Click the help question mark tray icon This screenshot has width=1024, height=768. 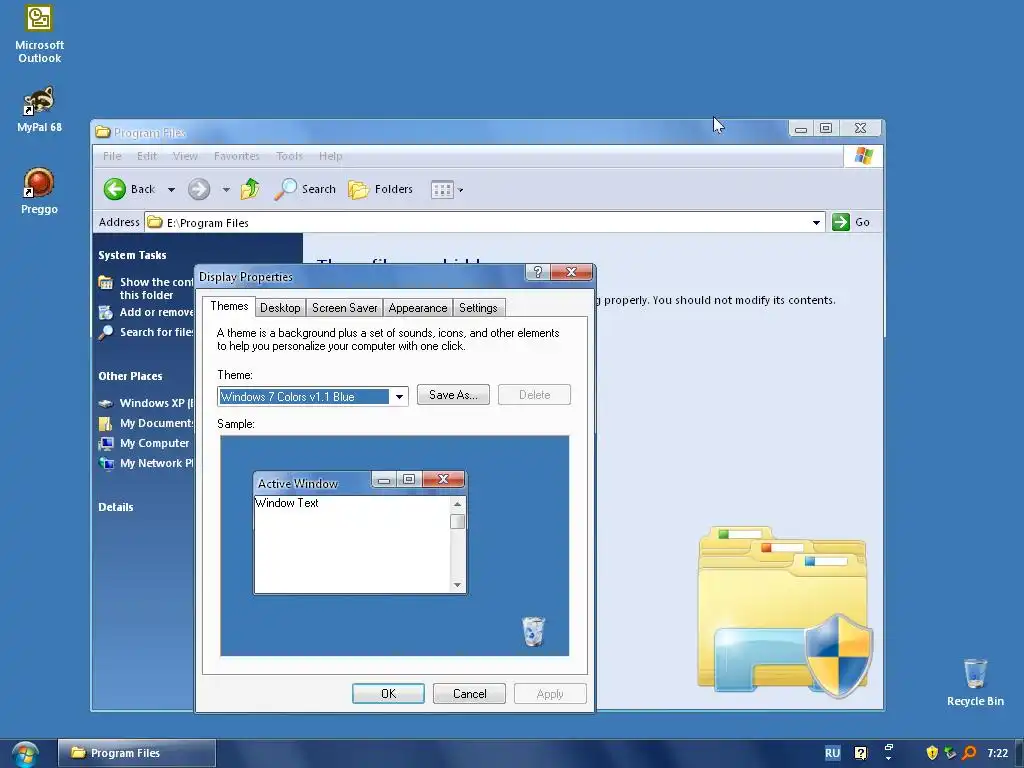coord(861,753)
